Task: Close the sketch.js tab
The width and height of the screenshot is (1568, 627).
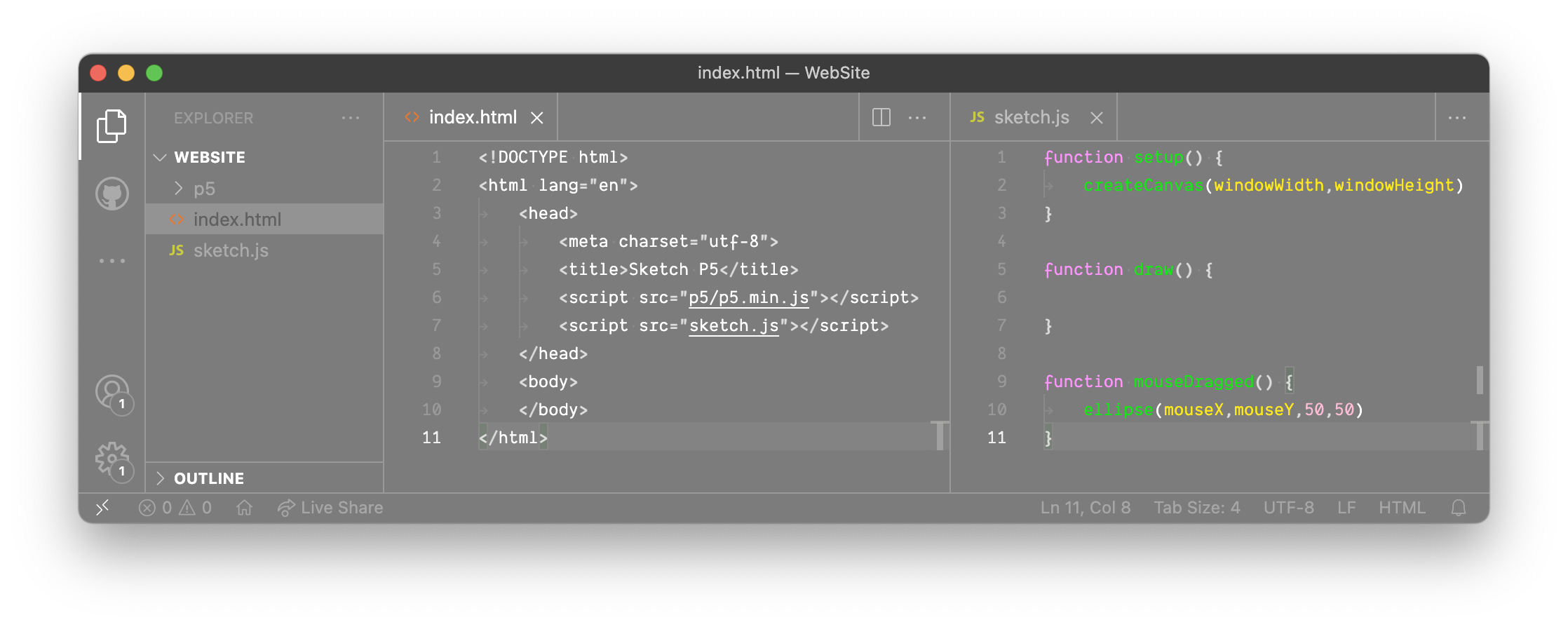Action: (1097, 119)
